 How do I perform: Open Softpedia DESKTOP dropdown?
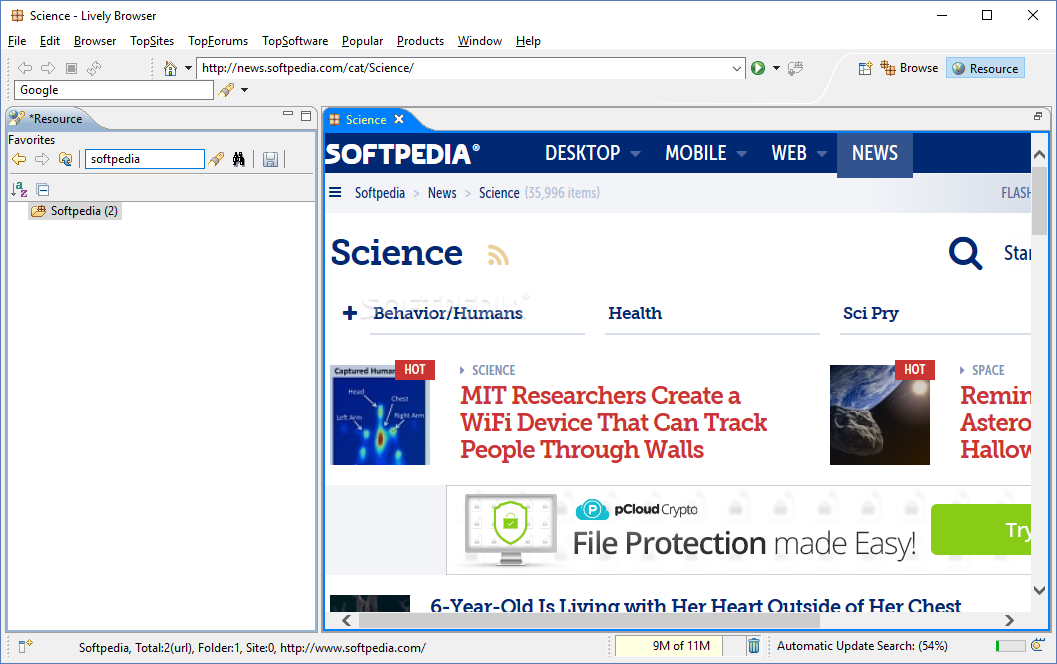pos(593,153)
